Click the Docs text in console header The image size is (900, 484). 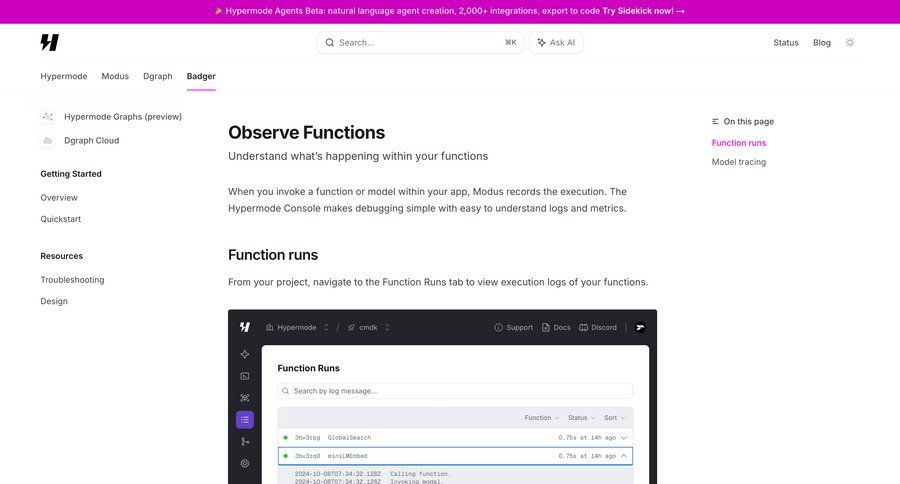[x=562, y=327]
